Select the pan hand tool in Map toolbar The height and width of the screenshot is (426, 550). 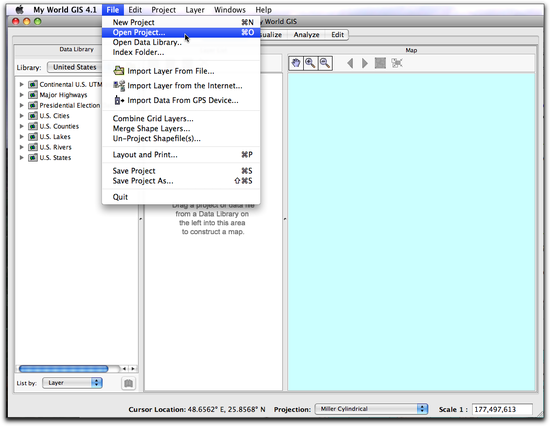pos(296,63)
